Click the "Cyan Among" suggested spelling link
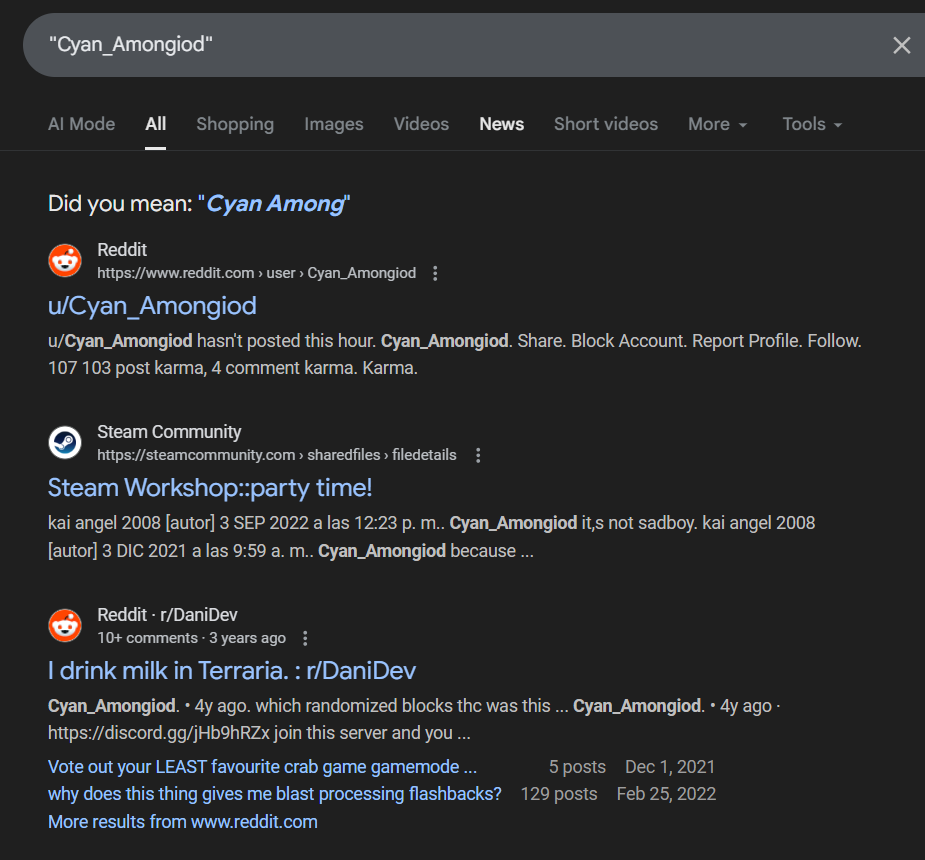This screenshot has width=925, height=860. click(275, 204)
